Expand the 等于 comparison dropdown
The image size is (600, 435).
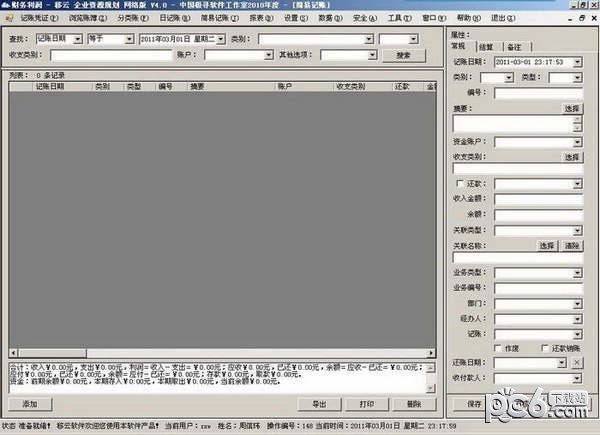[129, 39]
